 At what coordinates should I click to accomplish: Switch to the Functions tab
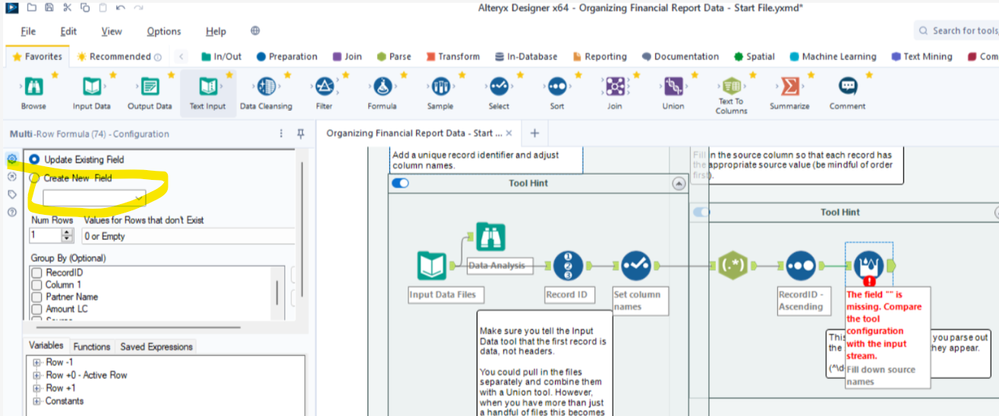coord(92,347)
